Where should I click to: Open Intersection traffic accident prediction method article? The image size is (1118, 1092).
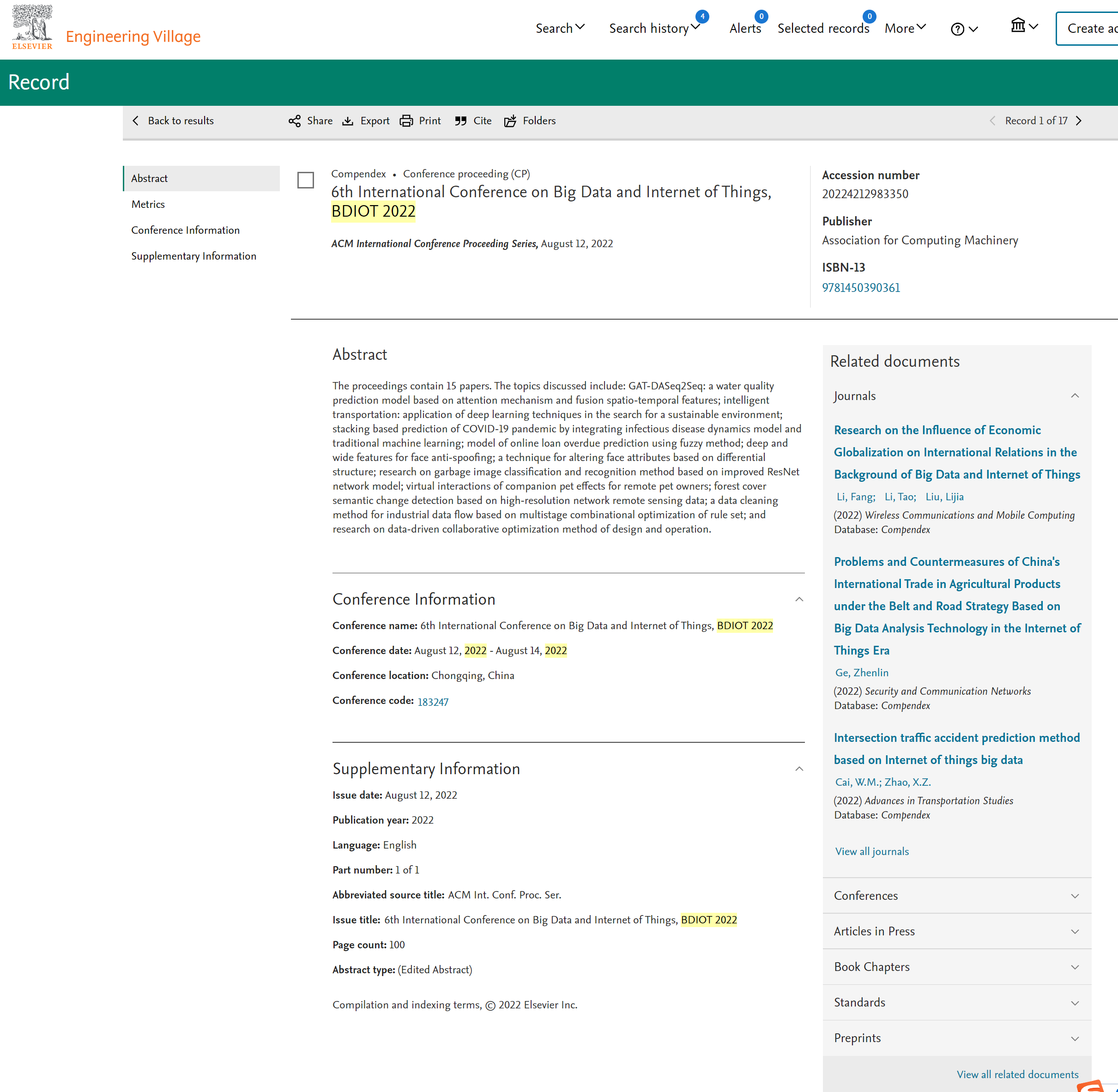956,749
